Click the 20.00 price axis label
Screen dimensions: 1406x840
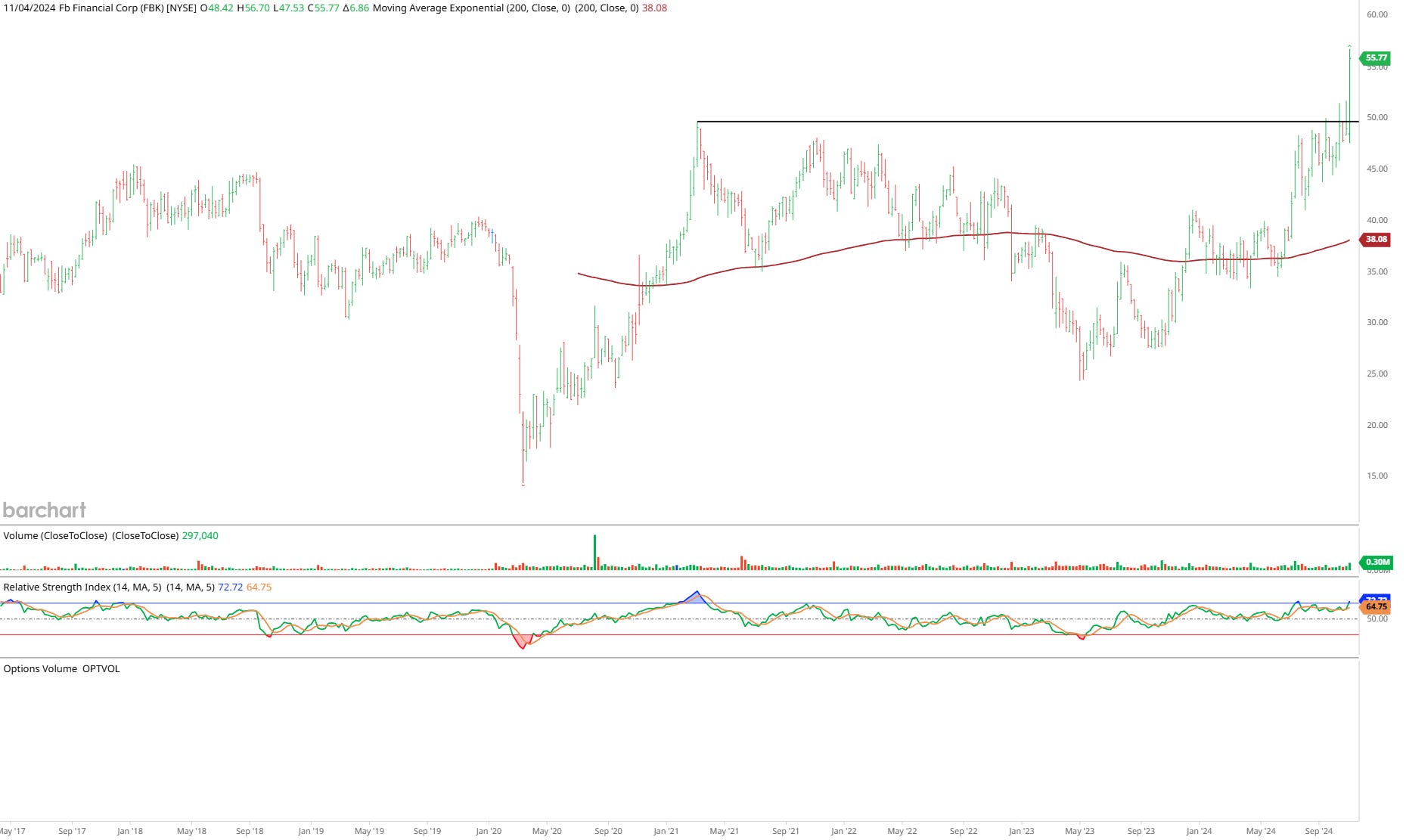coord(1377,425)
